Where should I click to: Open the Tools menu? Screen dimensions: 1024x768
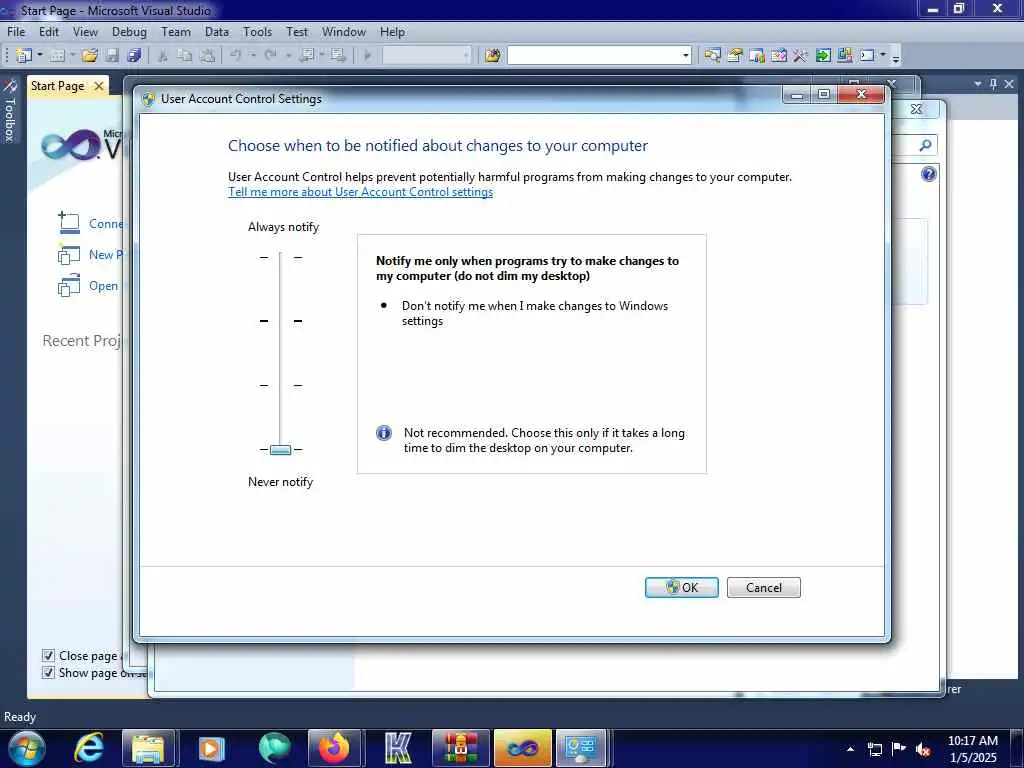pyautogui.click(x=257, y=31)
